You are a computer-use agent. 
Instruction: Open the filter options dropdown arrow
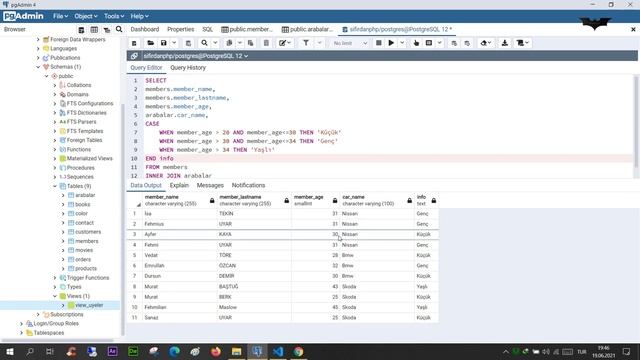point(320,43)
